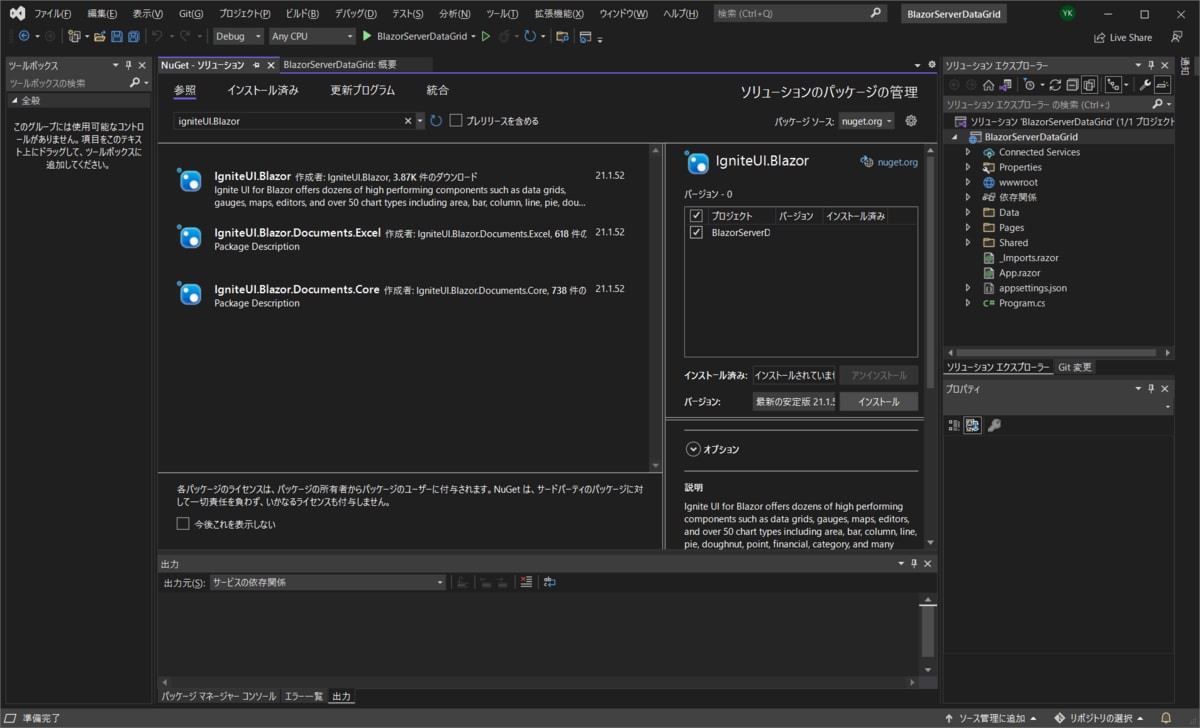The width and height of the screenshot is (1200, 728).
Task: Click リポジトリの選択 in status bar
Action: point(1098,718)
